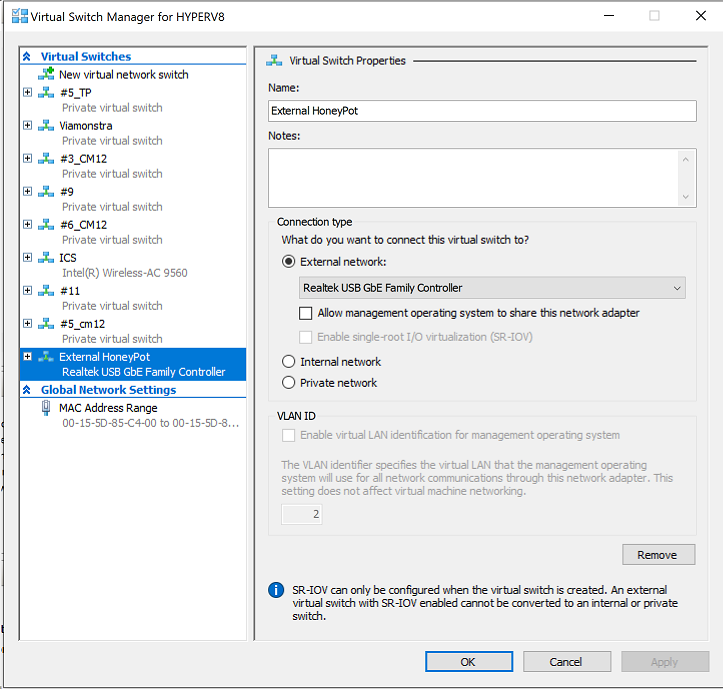Expand the #9 switch tree node
The image size is (723, 689).
(x=28, y=191)
